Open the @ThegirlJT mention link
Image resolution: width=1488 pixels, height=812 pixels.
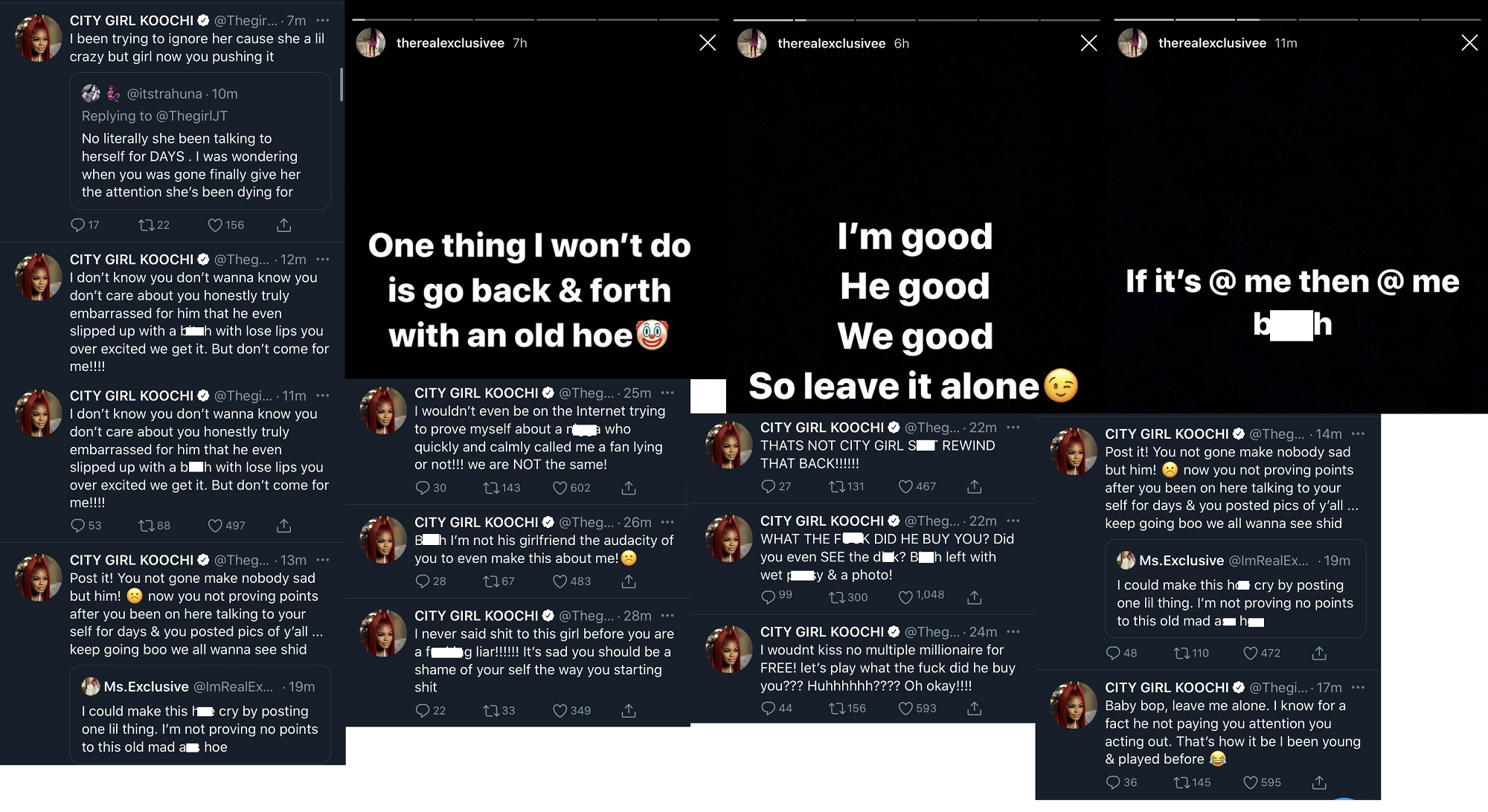[192, 116]
